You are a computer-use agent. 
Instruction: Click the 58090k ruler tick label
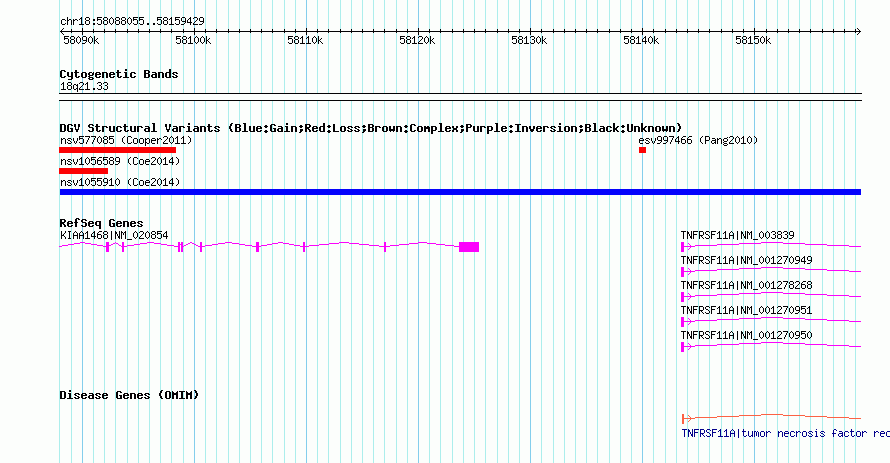81,40
